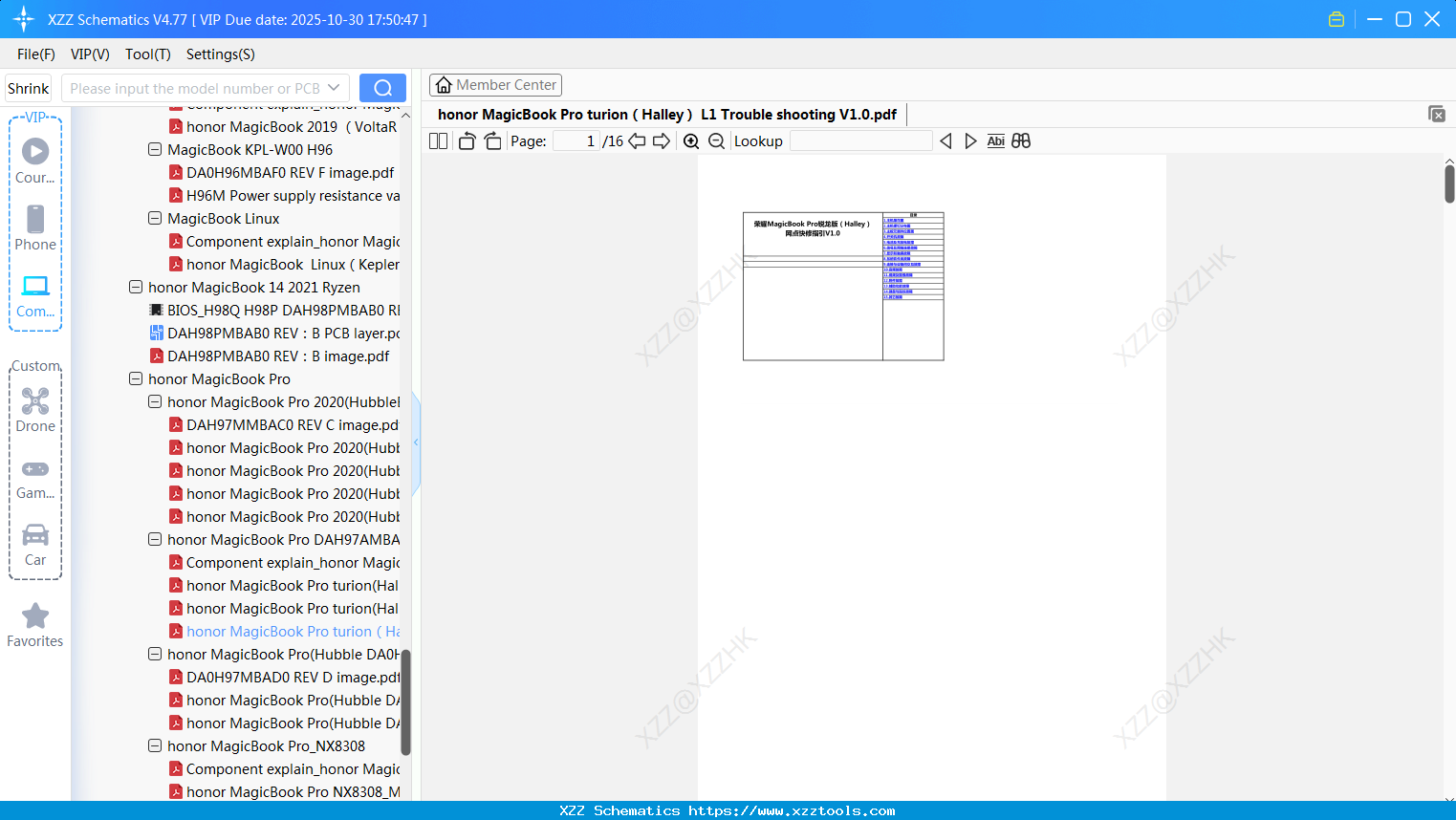
Task: Open the Game console category
Action: [35, 479]
